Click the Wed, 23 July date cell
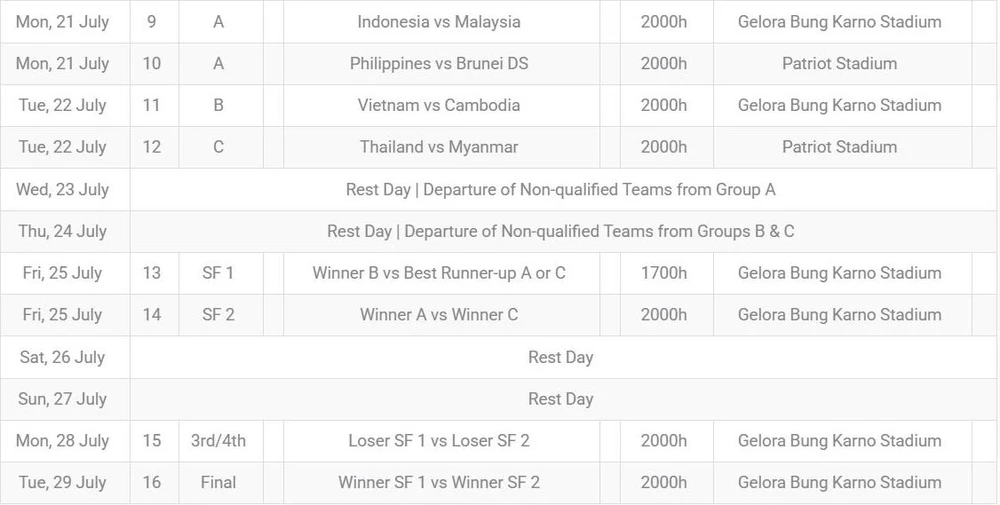Viewport: 1000px width, 505px height. click(x=63, y=189)
